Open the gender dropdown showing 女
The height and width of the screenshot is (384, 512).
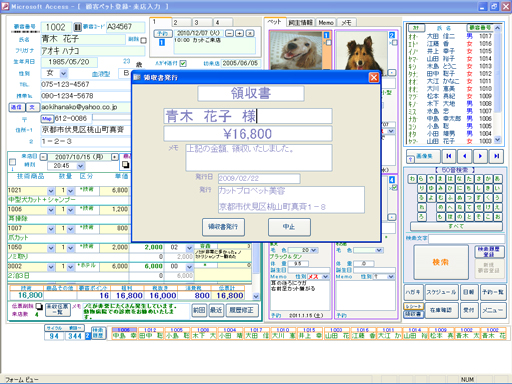coord(64,73)
